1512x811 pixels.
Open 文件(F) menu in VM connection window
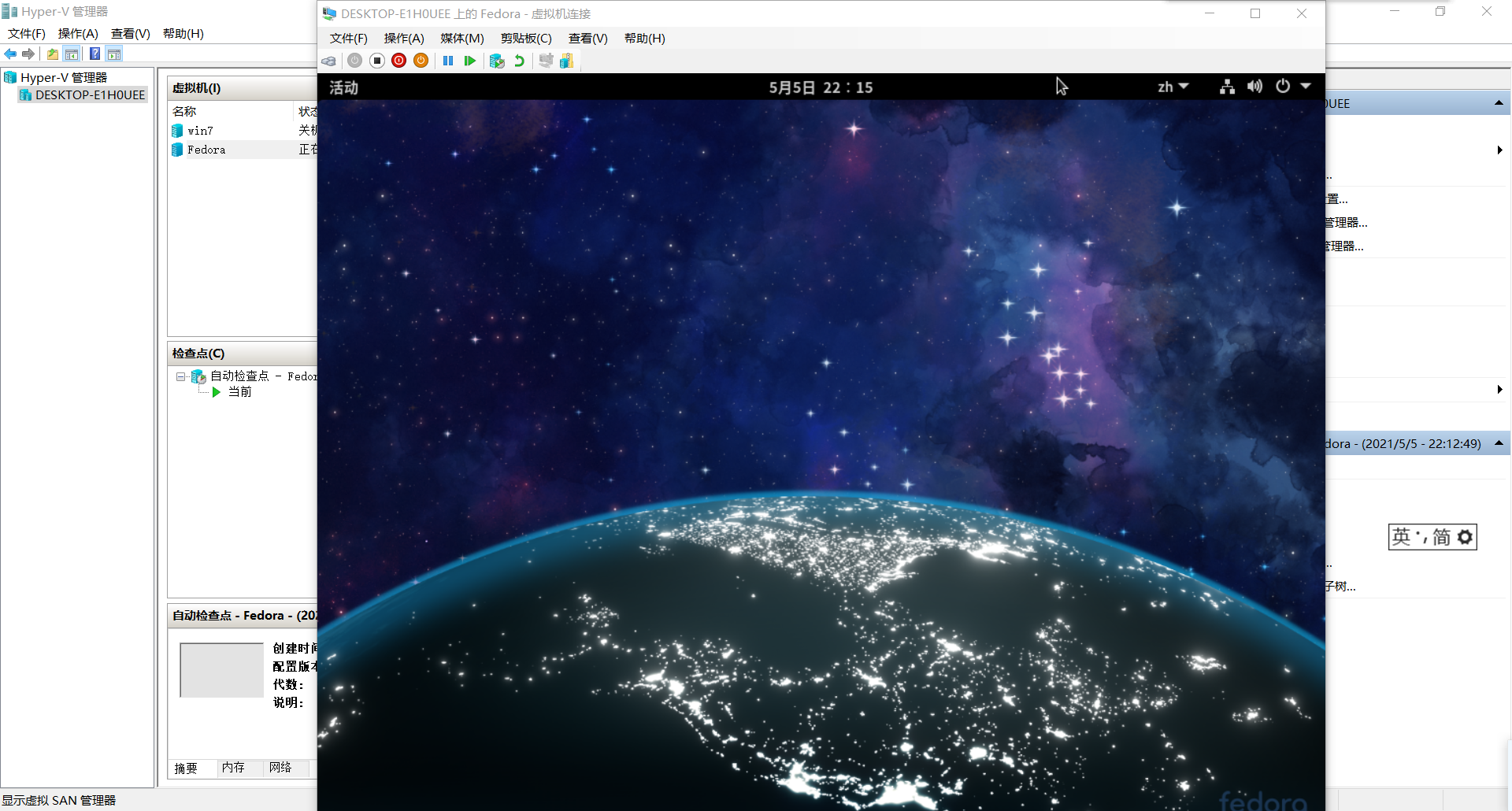click(x=349, y=39)
